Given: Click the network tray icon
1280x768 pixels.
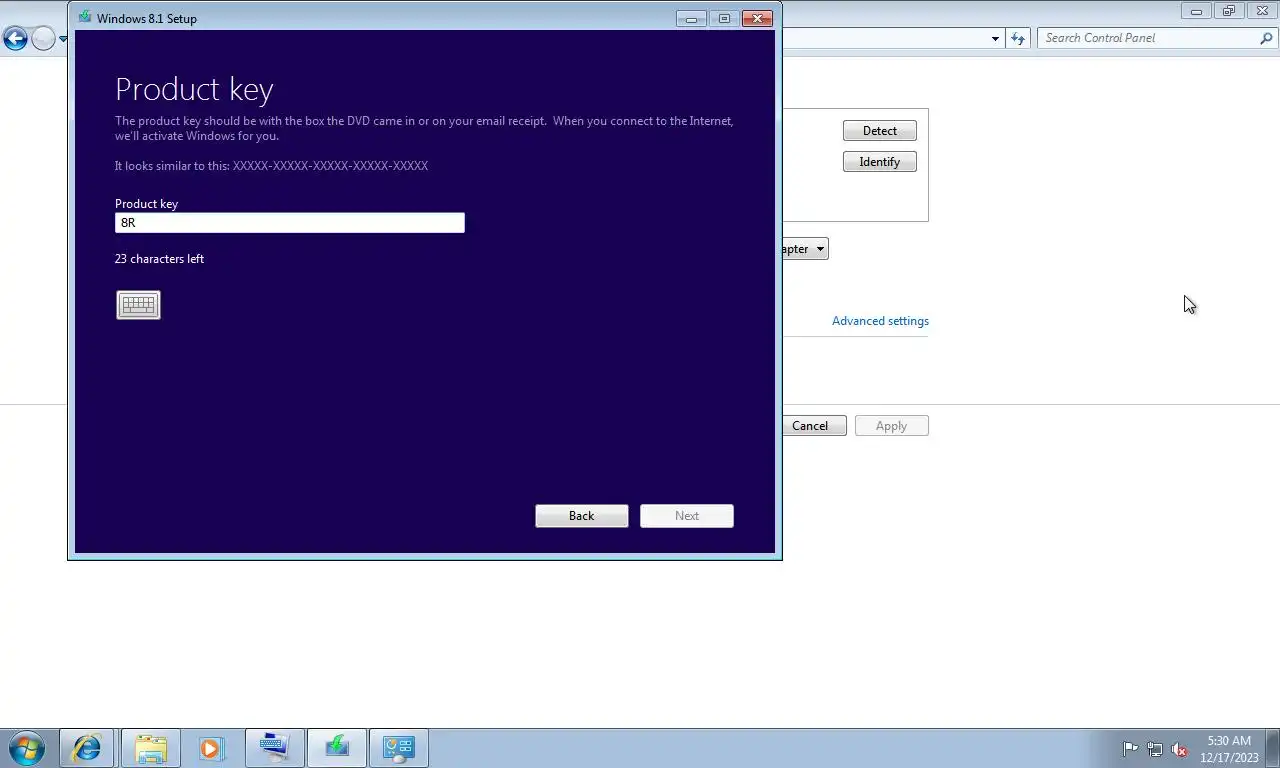Looking at the screenshot, I should click(x=1155, y=749).
